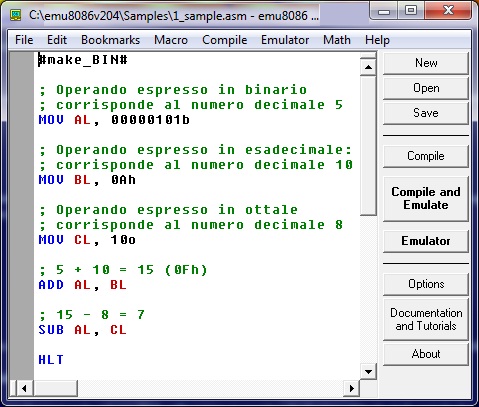Open Documentation and Tutorials
This screenshot has height=407, width=479.
click(426, 319)
